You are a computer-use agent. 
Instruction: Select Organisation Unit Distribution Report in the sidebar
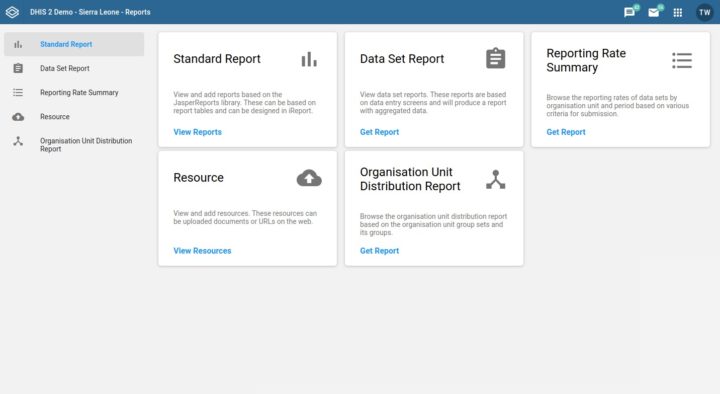74,145
